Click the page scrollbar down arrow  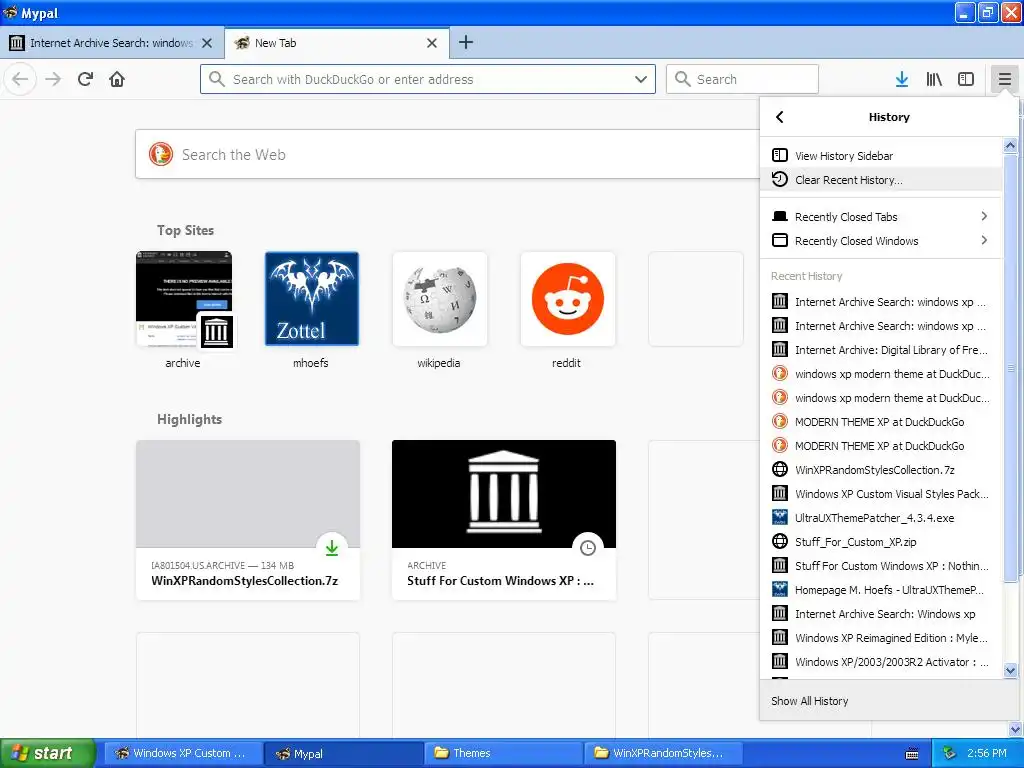[x=1016, y=729]
